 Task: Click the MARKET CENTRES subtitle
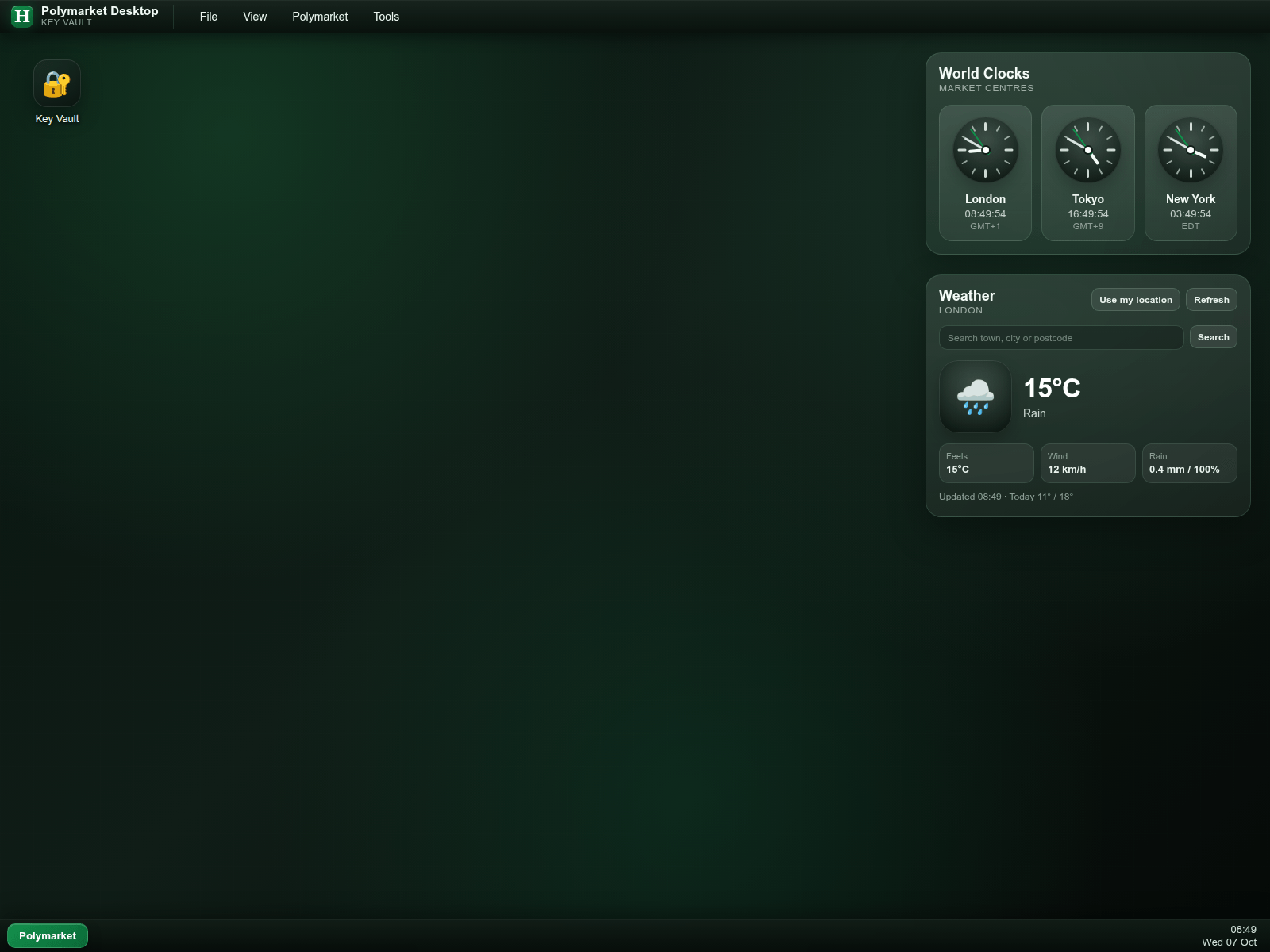pyautogui.click(x=987, y=88)
